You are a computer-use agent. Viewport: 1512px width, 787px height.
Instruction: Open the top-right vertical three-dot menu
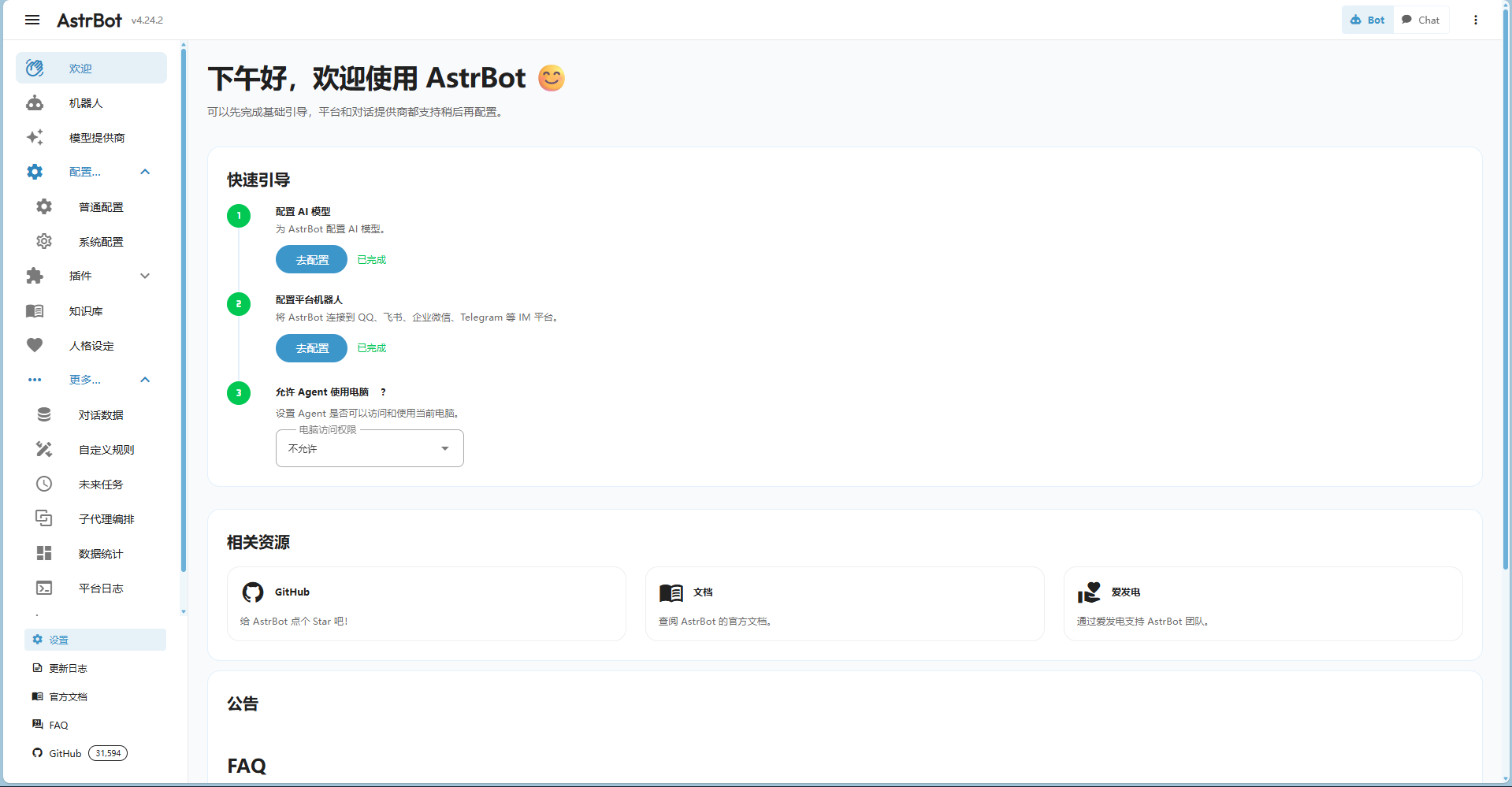click(x=1476, y=20)
